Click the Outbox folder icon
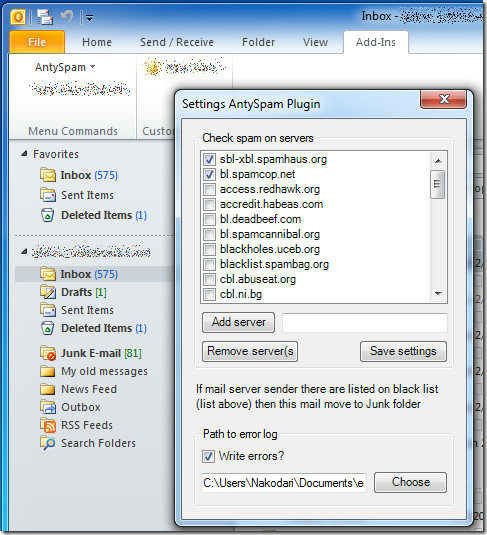Screen dimensions: 487x535 point(48,407)
